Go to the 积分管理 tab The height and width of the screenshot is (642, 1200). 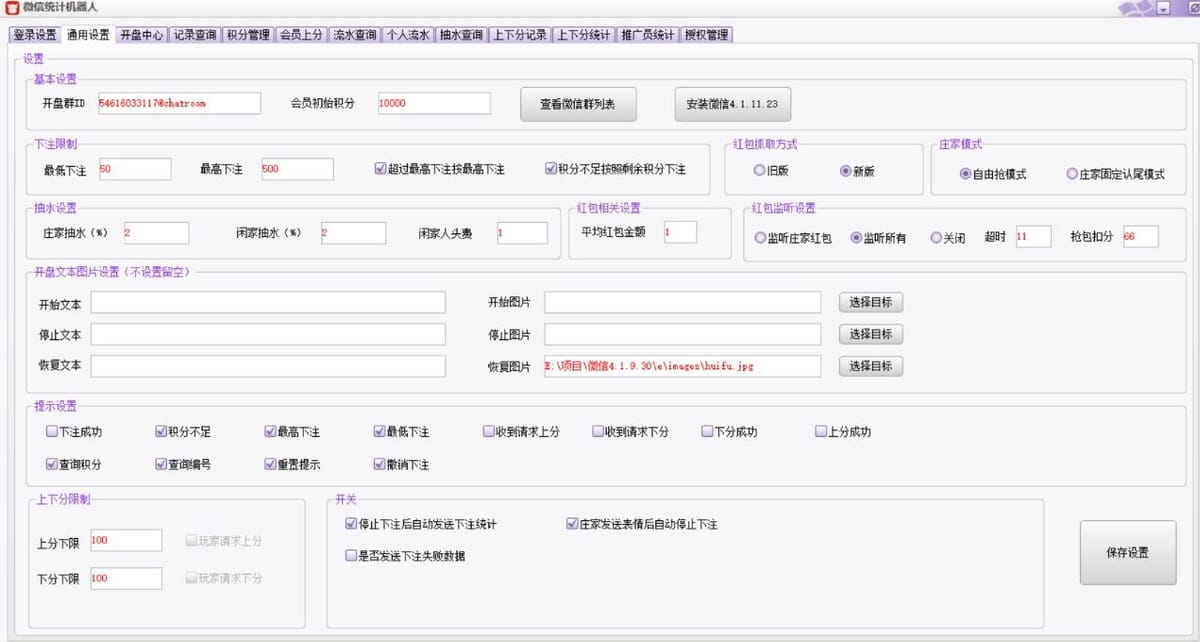(247, 34)
